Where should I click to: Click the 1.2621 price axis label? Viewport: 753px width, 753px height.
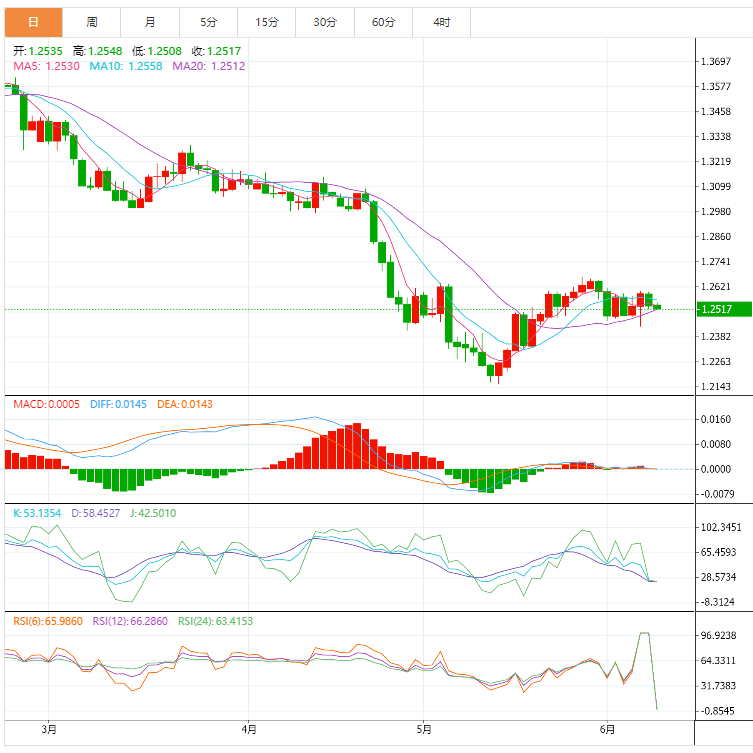point(716,286)
